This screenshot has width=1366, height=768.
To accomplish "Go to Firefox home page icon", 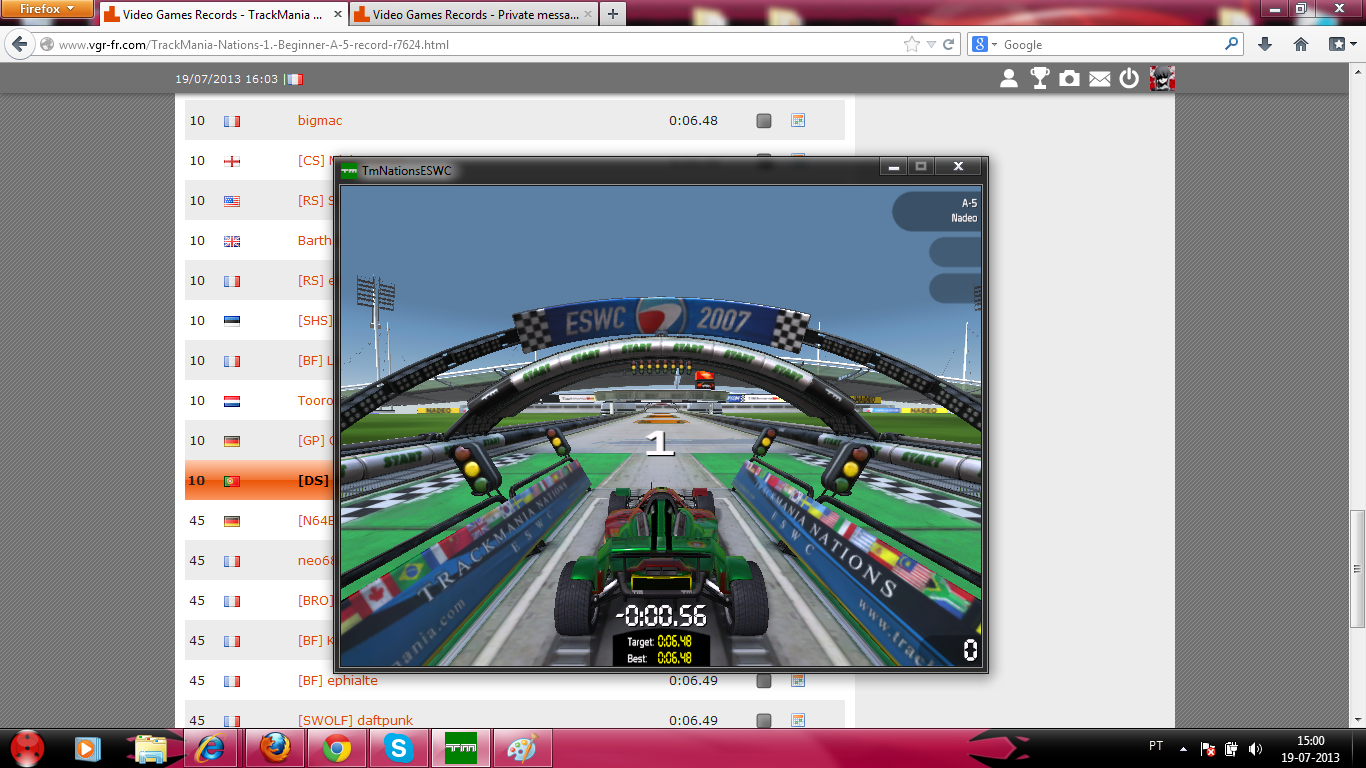I will tap(1301, 44).
